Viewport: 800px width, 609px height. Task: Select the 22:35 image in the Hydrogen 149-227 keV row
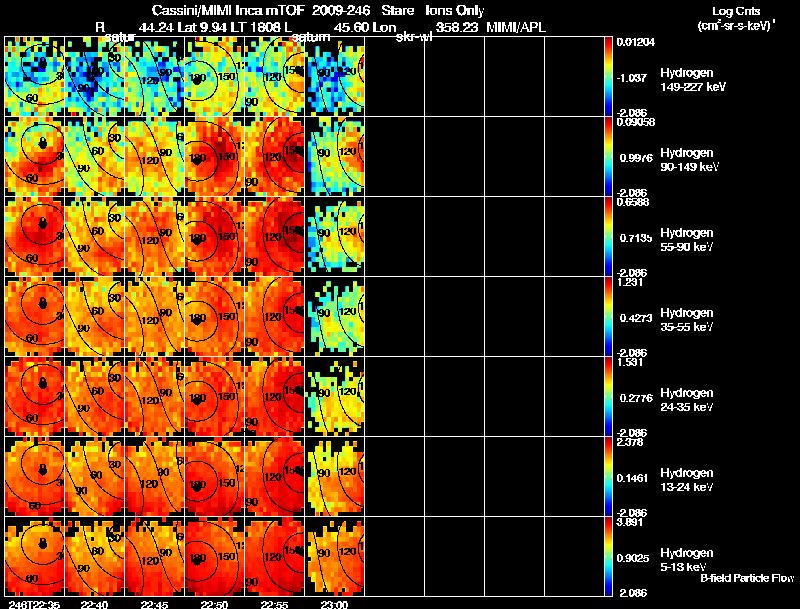pos(34,77)
